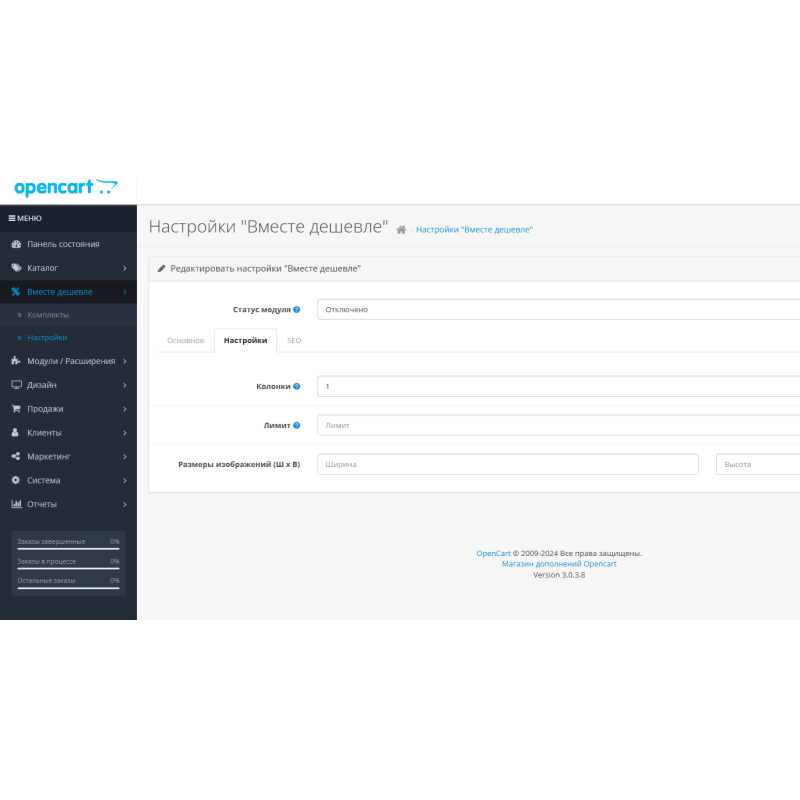Open the SEO tab

[293, 340]
